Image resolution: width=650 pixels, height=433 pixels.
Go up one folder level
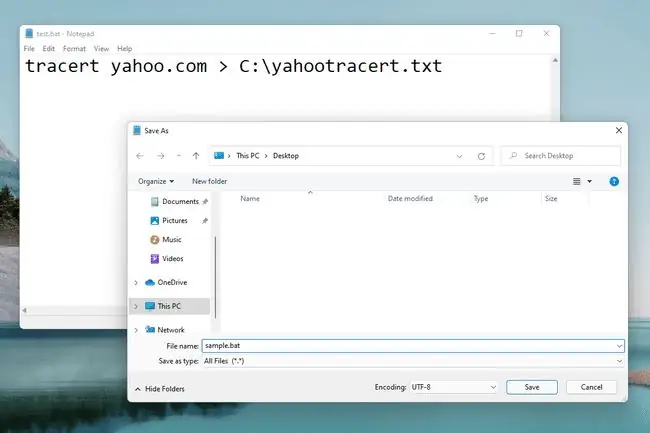[x=196, y=156]
